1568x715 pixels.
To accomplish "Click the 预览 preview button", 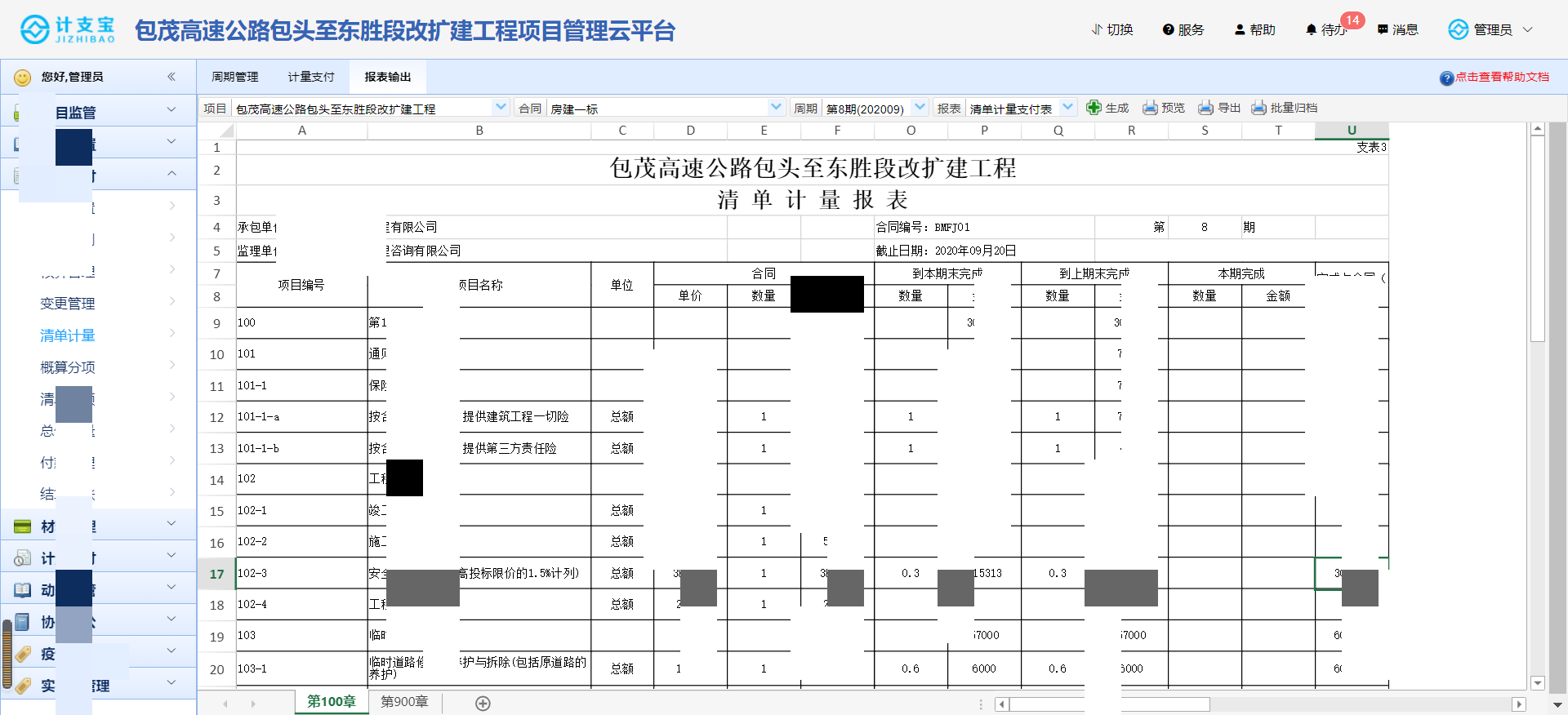I will coord(1164,108).
